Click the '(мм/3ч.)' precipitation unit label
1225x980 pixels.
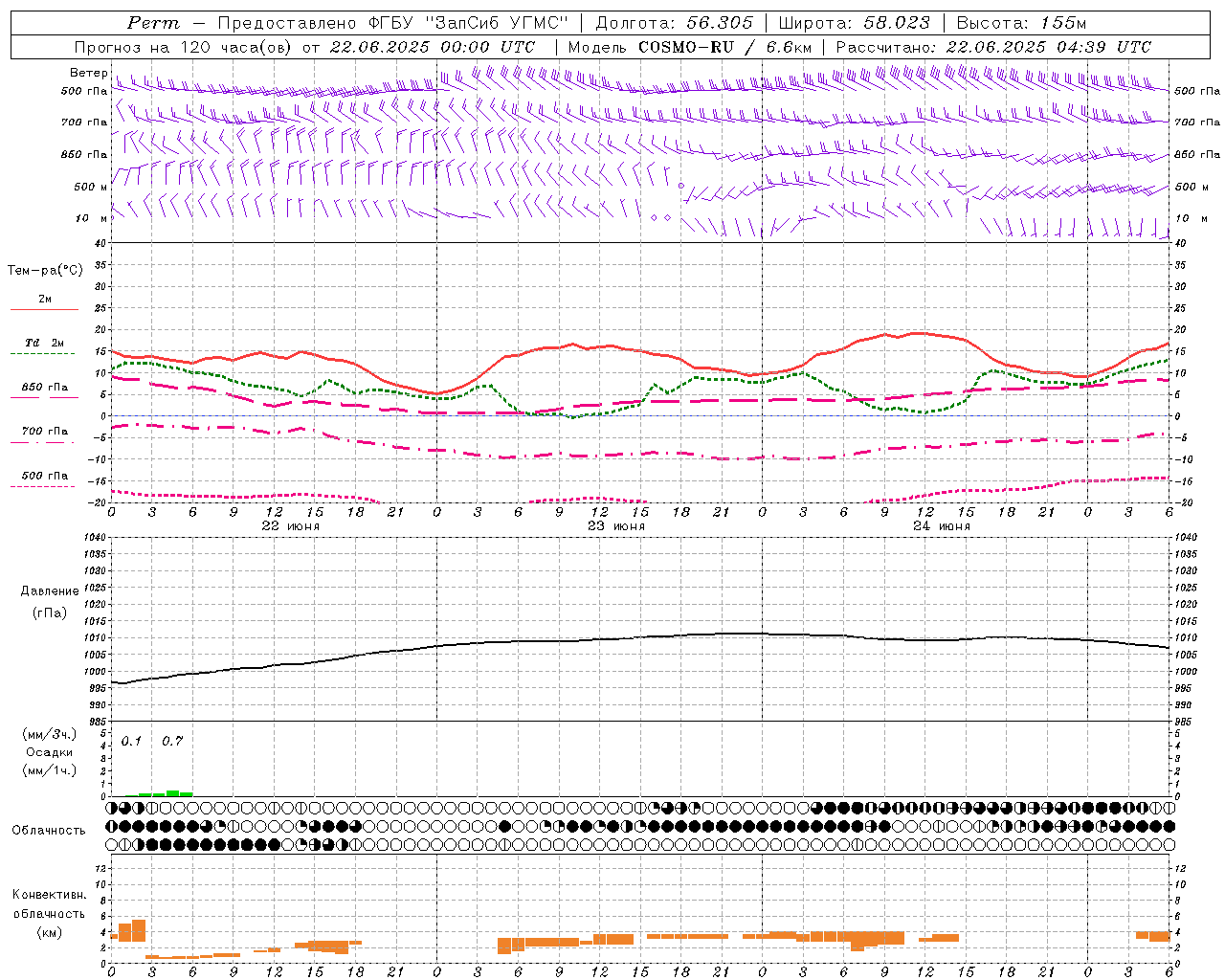(x=50, y=735)
